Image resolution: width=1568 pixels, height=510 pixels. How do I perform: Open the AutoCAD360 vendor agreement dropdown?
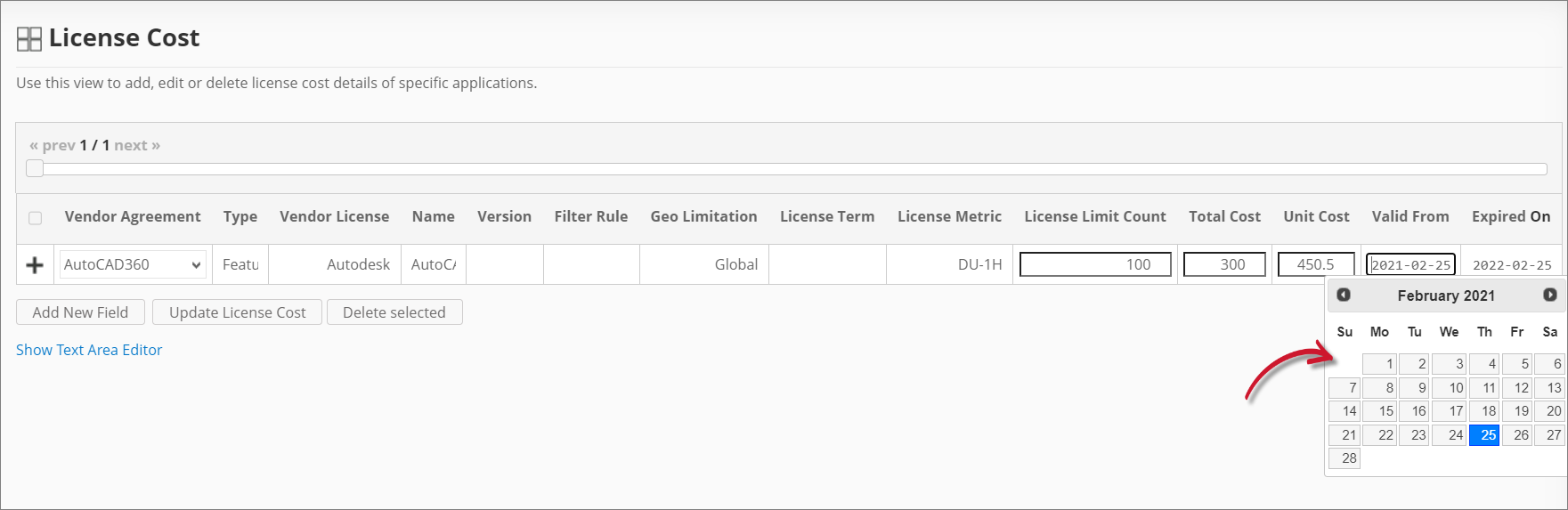(133, 264)
